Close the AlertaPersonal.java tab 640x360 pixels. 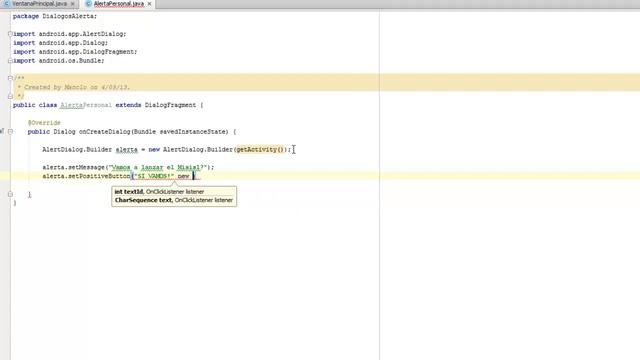149,4
